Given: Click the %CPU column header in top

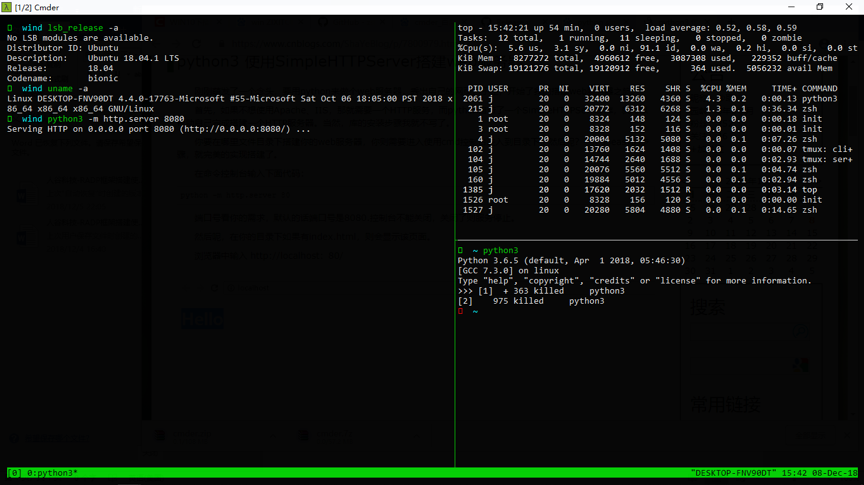Looking at the screenshot, I should point(712,88).
